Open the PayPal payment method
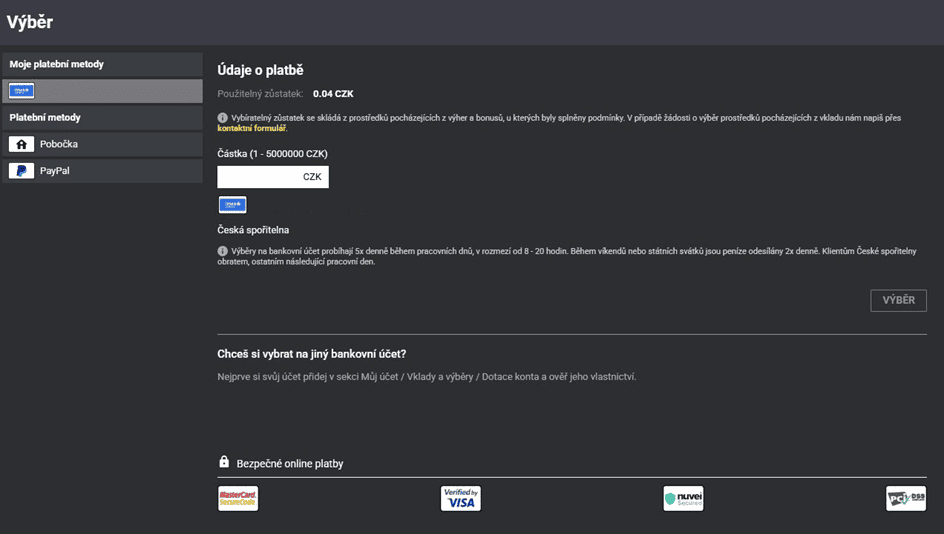This screenshot has width=944, height=534. click(x=102, y=171)
